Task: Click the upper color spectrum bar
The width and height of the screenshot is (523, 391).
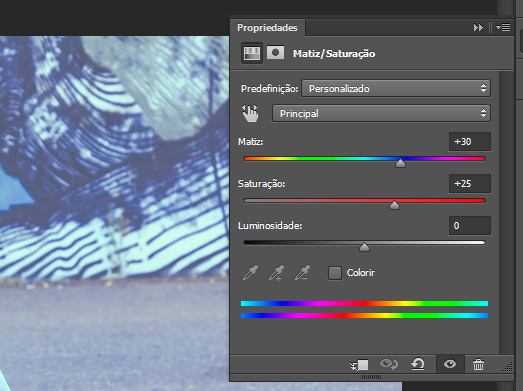Action: tap(364, 303)
